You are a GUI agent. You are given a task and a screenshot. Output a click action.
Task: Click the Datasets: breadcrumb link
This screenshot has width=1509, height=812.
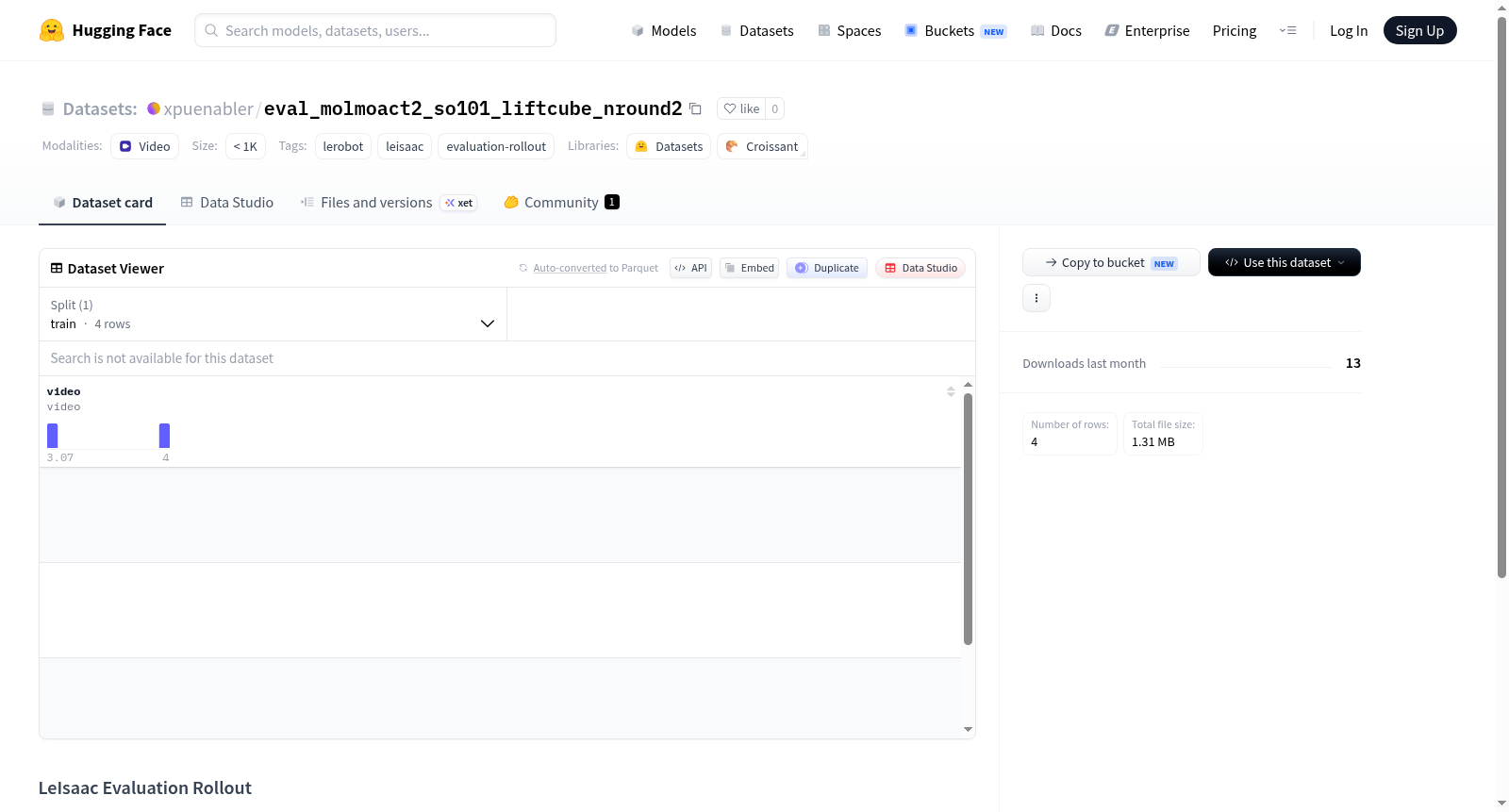(100, 108)
